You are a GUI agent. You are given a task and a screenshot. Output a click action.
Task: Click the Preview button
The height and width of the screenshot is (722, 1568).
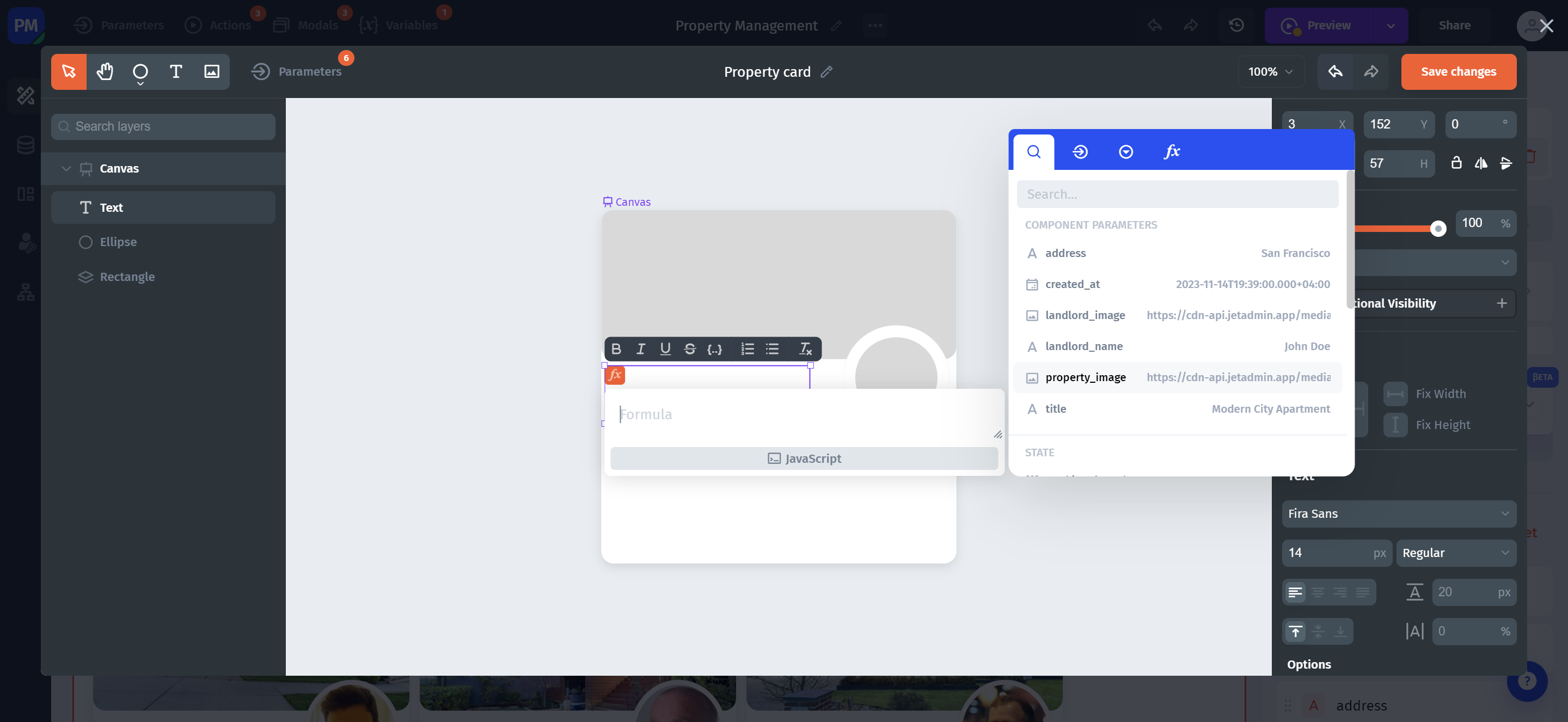pos(1319,25)
